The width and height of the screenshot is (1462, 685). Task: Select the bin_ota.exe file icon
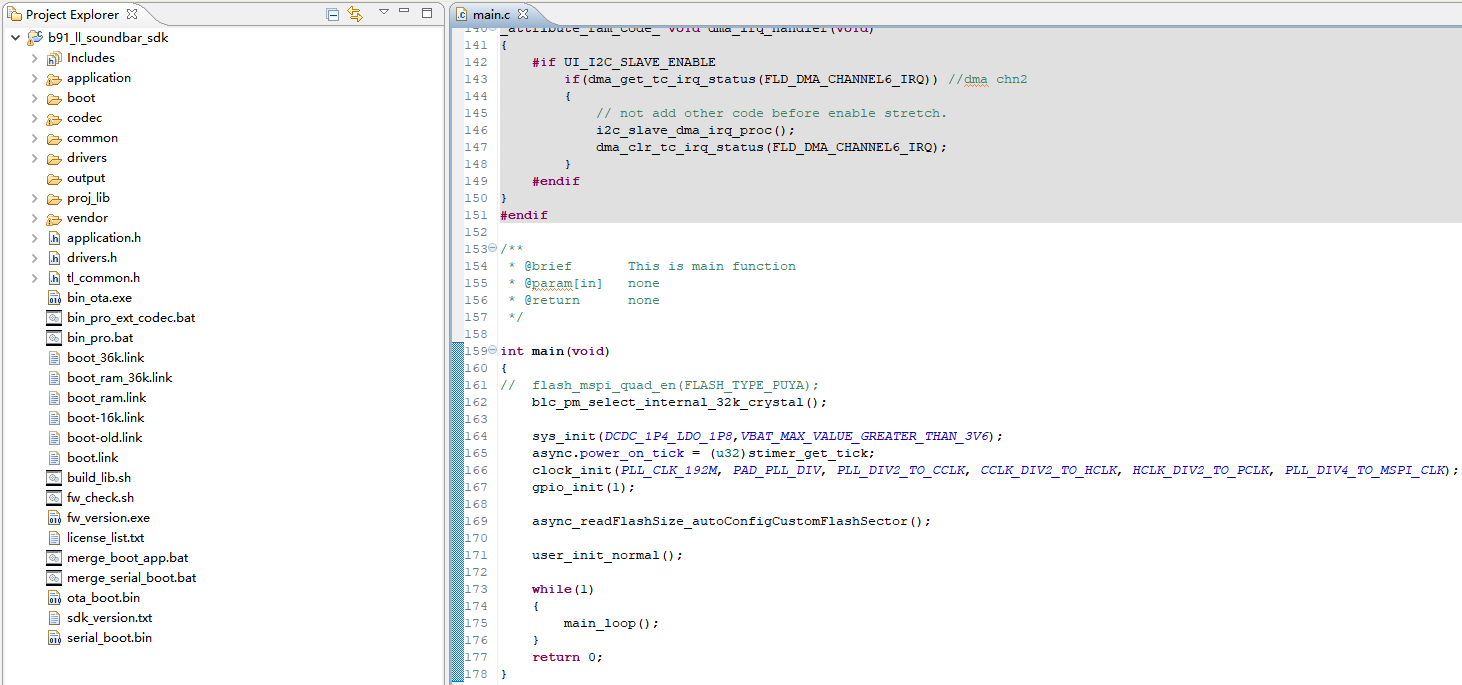pyautogui.click(x=54, y=298)
